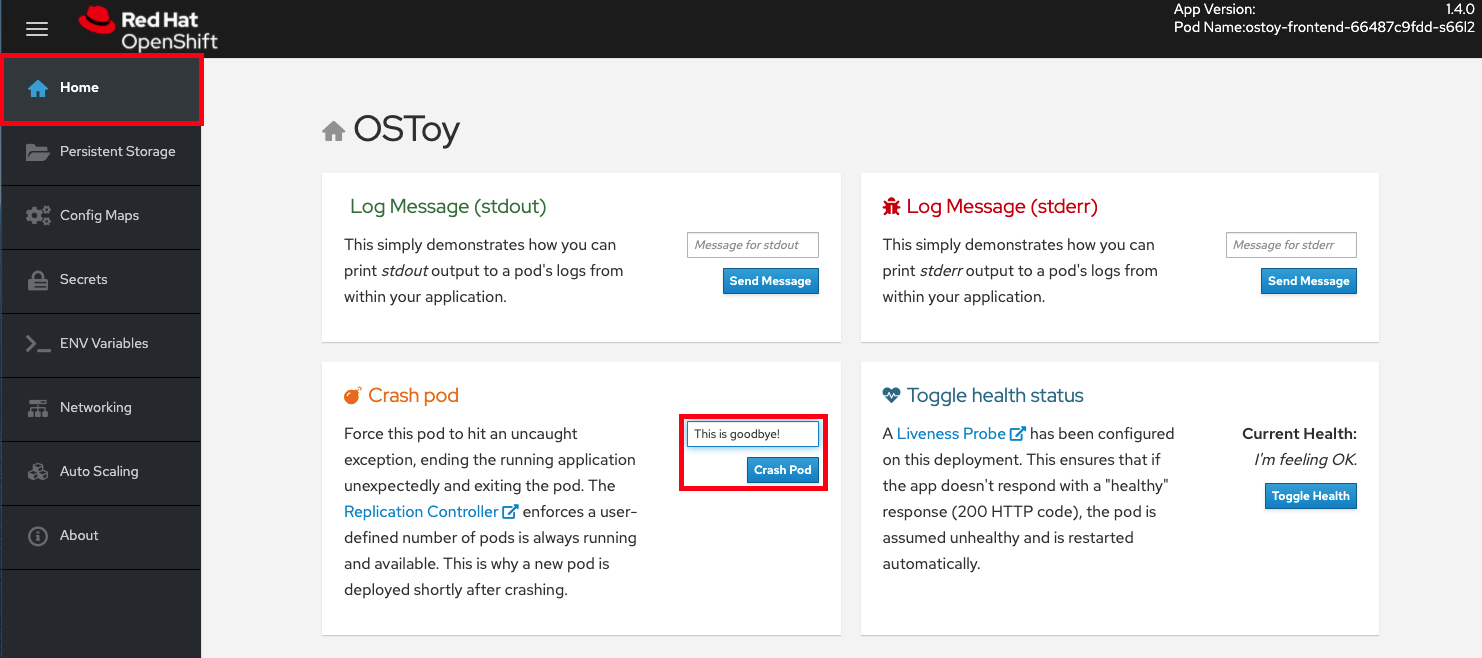Open the hamburger navigation menu

[37, 29]
